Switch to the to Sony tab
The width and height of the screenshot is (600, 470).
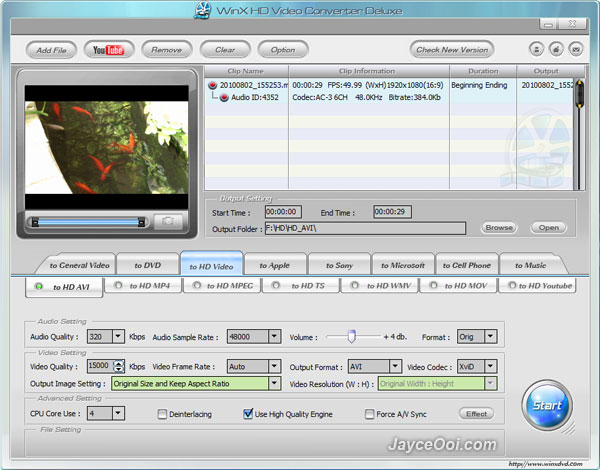click(339, 265)
